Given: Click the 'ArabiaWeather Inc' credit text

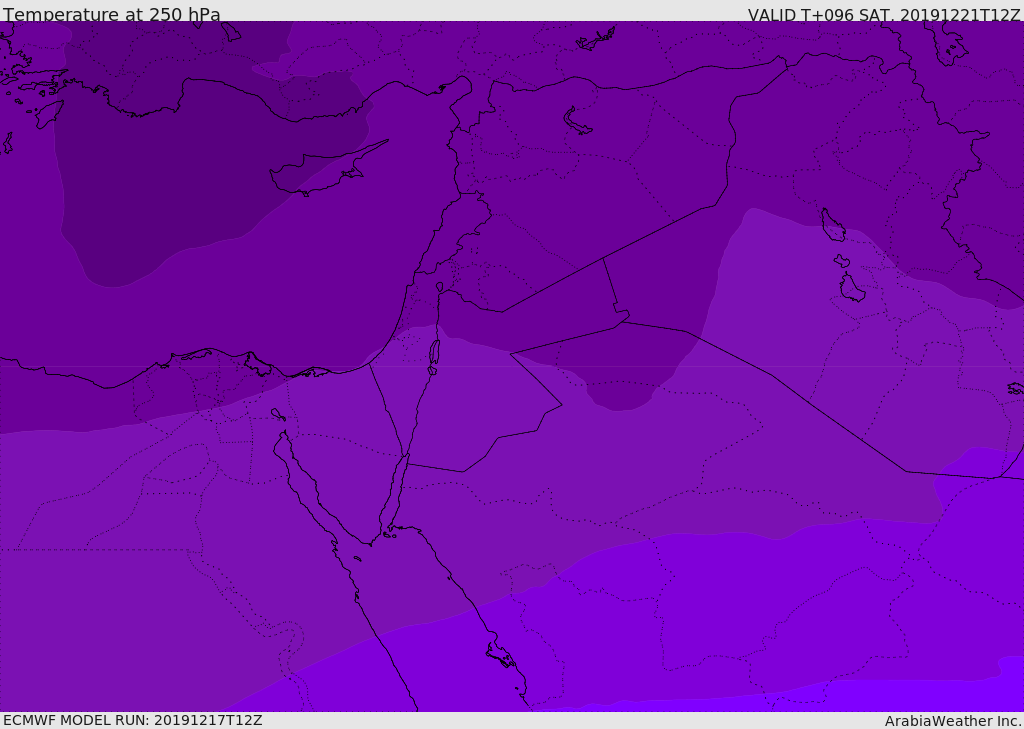Looking at the screenshot, I should point(952,721).
